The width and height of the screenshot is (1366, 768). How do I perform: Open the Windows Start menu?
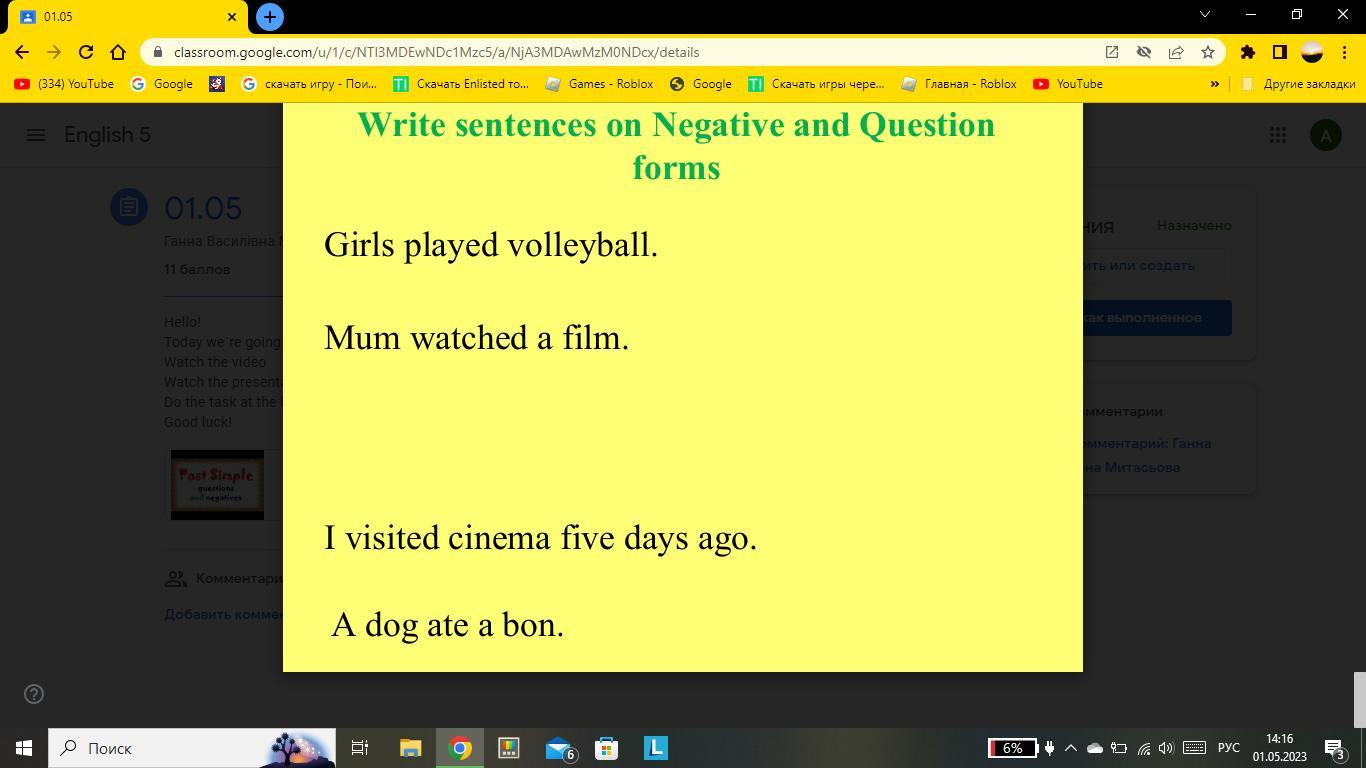tap(24, 748)
